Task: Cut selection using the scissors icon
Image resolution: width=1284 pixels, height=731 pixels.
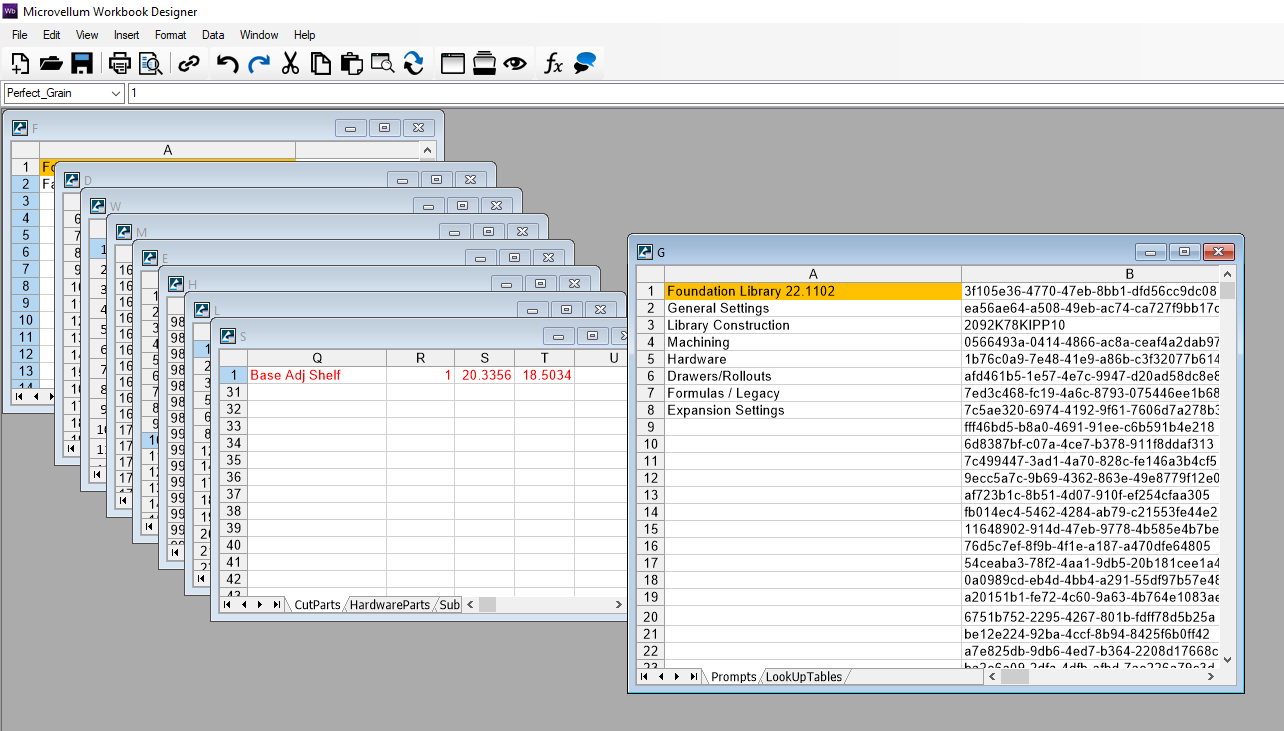Action: [x=290, y=63]
